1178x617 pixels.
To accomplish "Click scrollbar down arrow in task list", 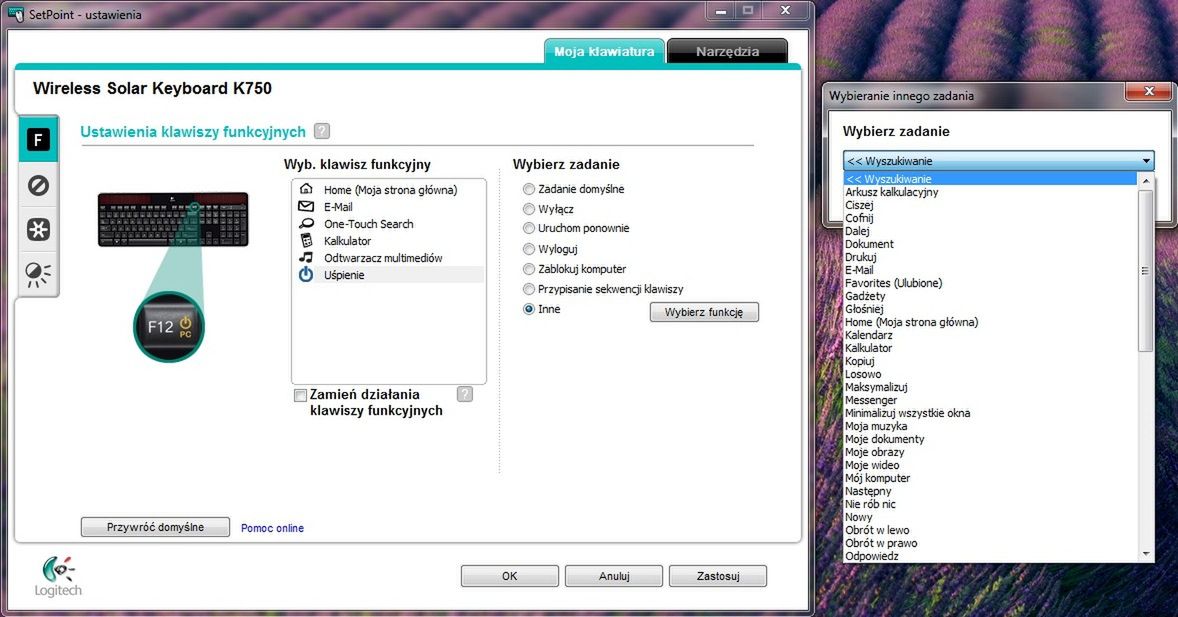I will pyautogui.click(x=1145, y=554).
